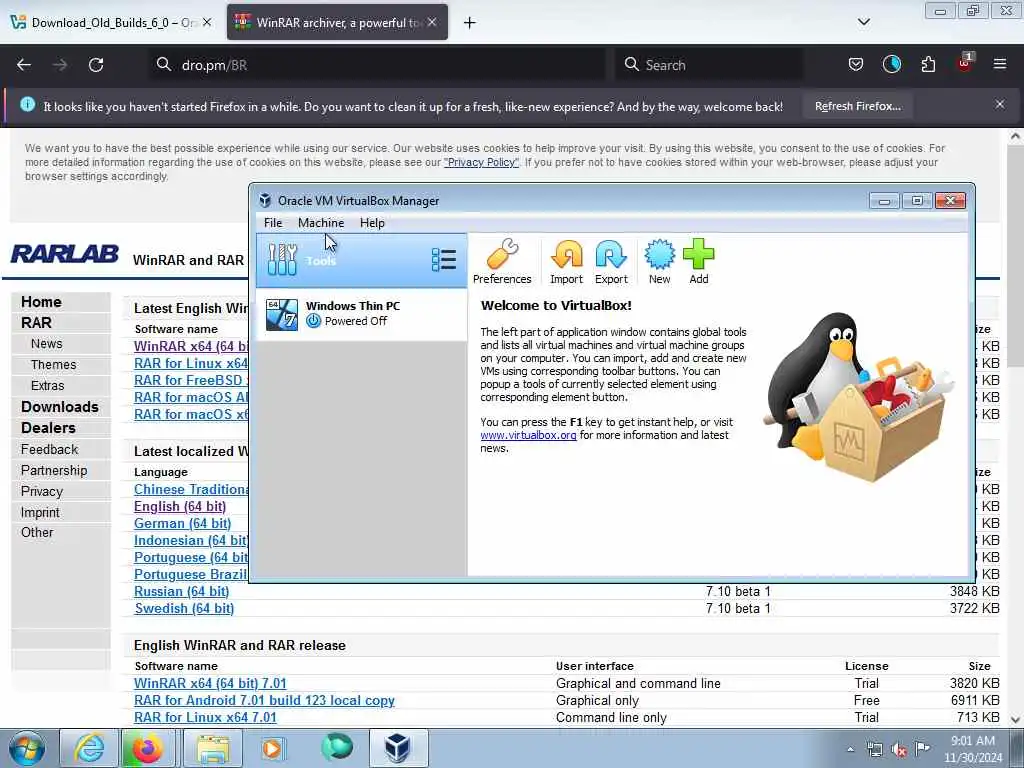Switch to VirtualBox taskbar icon
Viewport: 1024px width, 768px height.
pos(398,748)
